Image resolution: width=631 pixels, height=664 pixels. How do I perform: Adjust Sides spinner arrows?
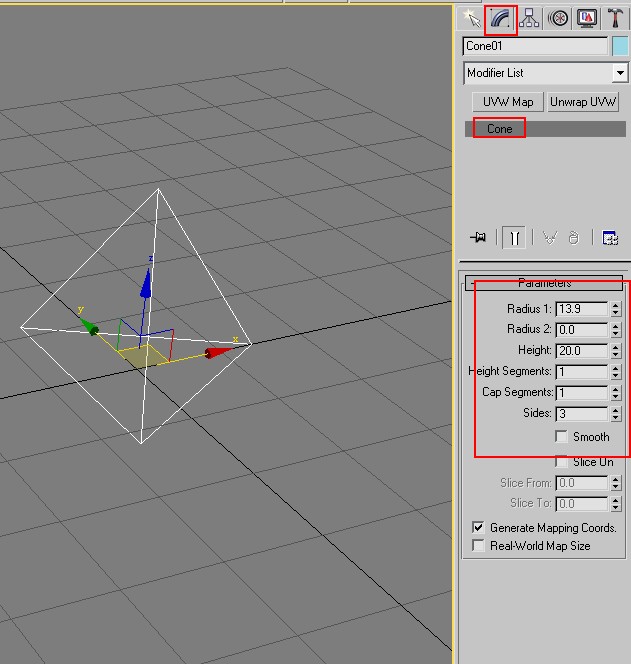click(x=616, y=413)
